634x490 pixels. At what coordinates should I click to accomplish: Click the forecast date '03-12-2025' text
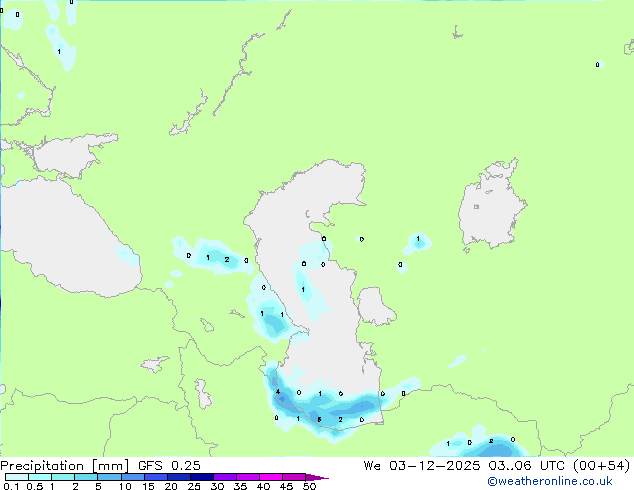(435, 466)
